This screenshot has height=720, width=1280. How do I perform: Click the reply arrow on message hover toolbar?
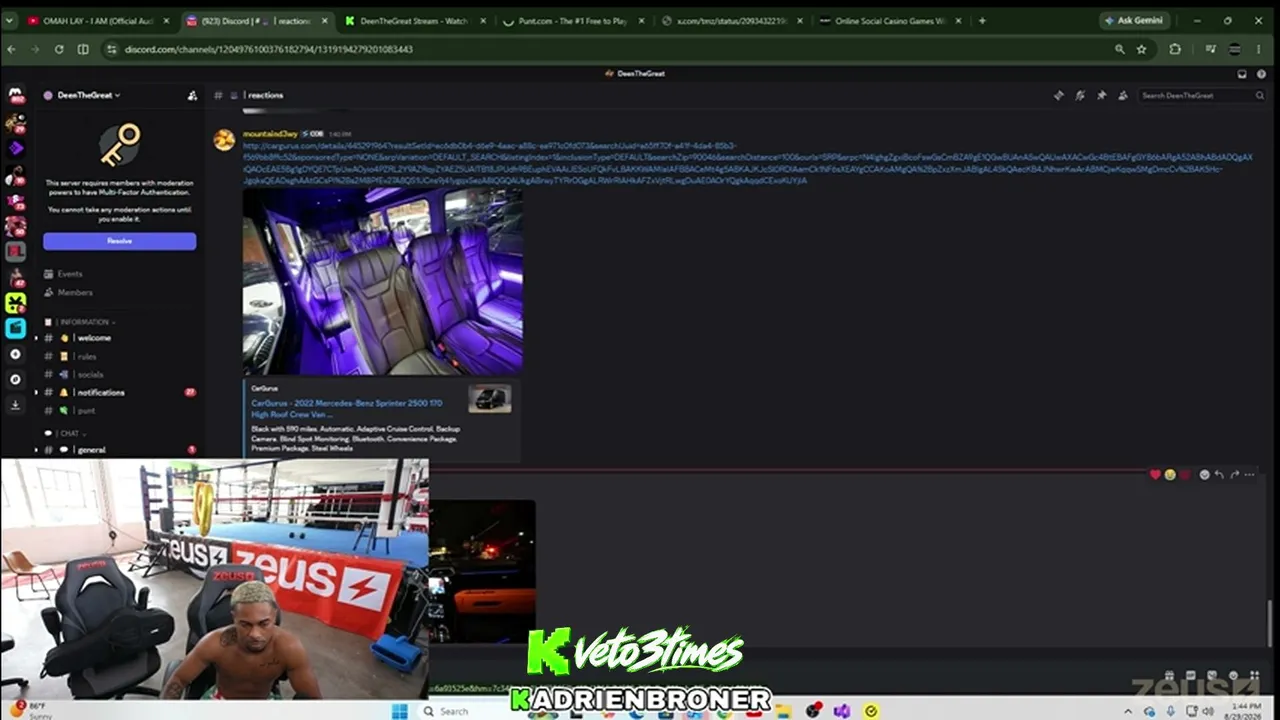point(1219,475)
